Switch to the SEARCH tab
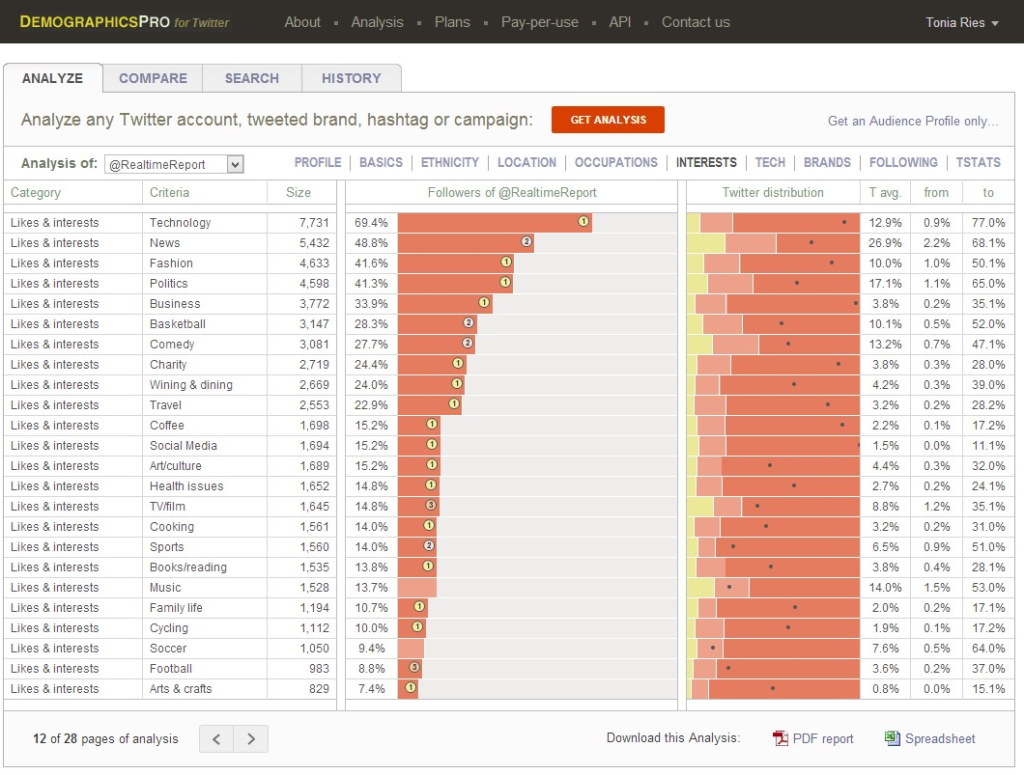 click(252, 78)
